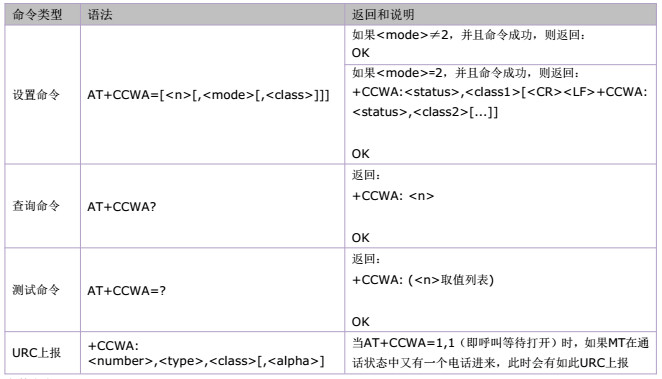Click the 命令类型 column header
This screenshot has width=662, height=379.
37,15
